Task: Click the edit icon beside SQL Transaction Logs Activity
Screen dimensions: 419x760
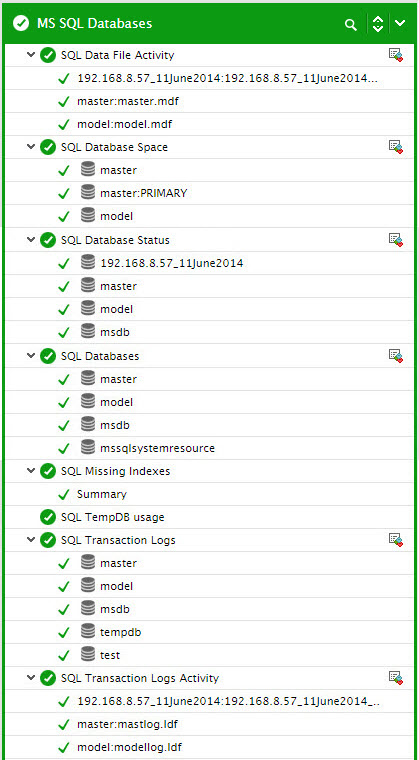Action: pyautogui.click(x=396, y=678)
